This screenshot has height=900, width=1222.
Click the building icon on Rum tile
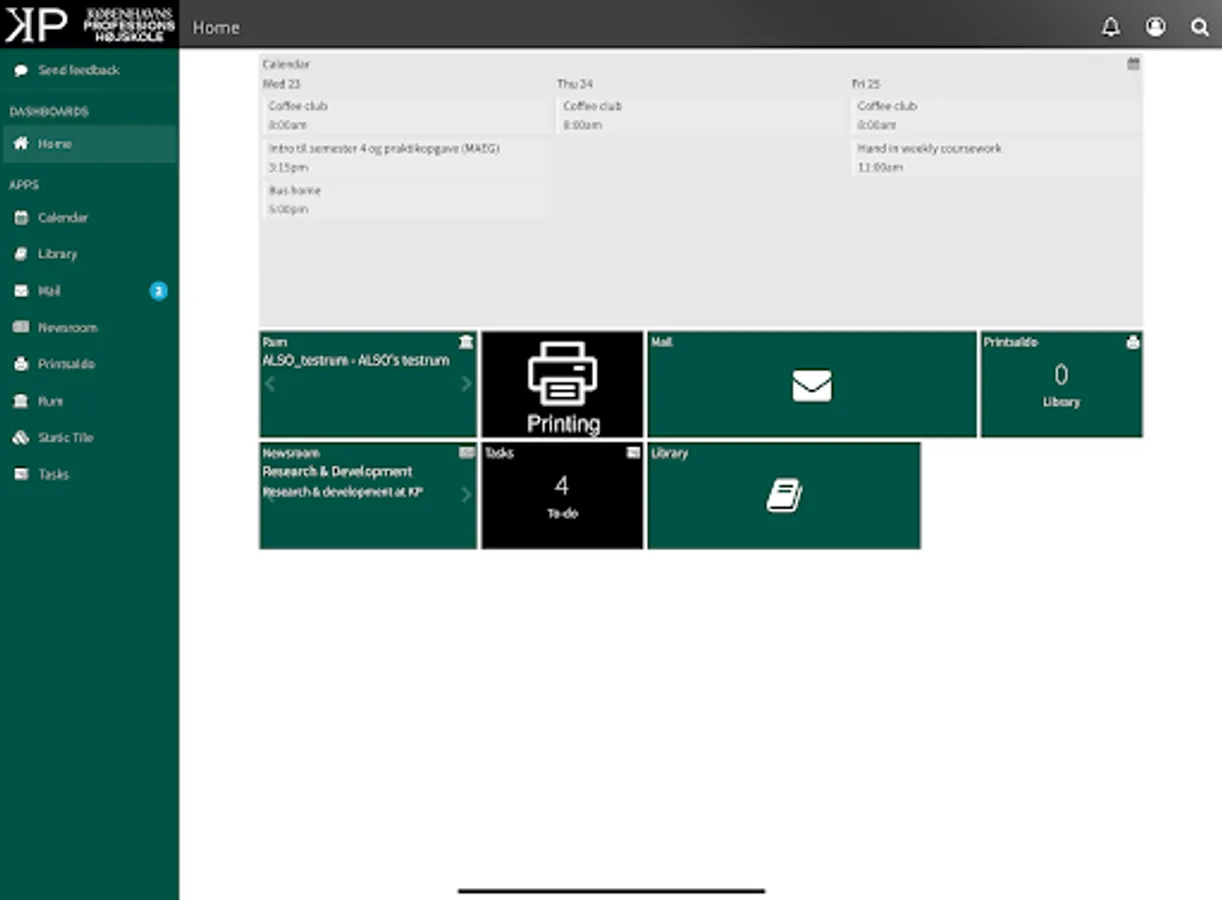pos(466,342)
